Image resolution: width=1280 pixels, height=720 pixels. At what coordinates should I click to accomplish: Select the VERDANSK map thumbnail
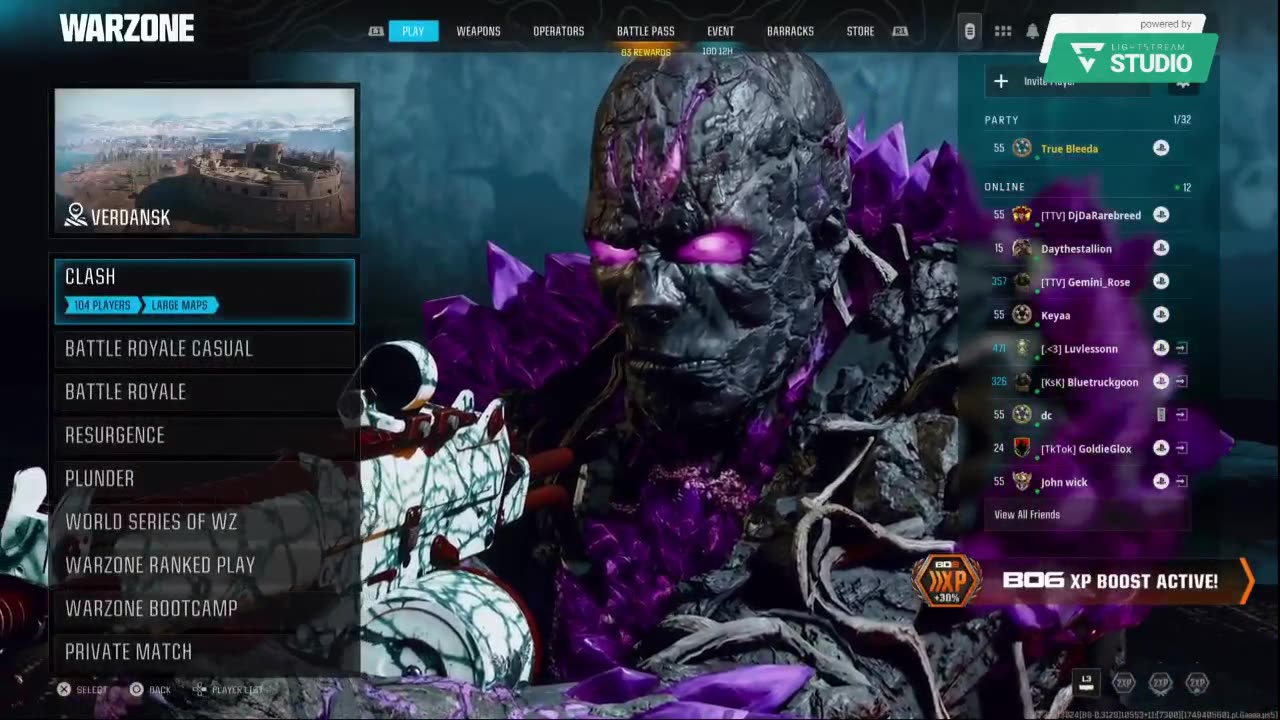[x=205, y=160]
